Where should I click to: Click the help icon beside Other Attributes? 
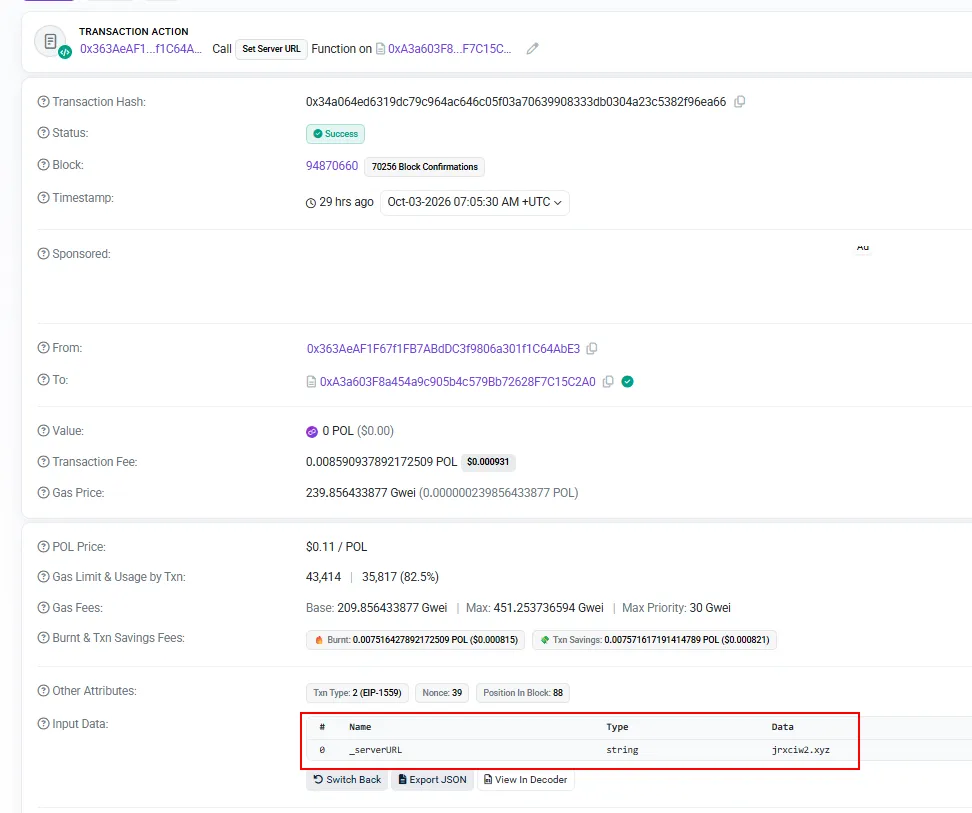[43, 690]
